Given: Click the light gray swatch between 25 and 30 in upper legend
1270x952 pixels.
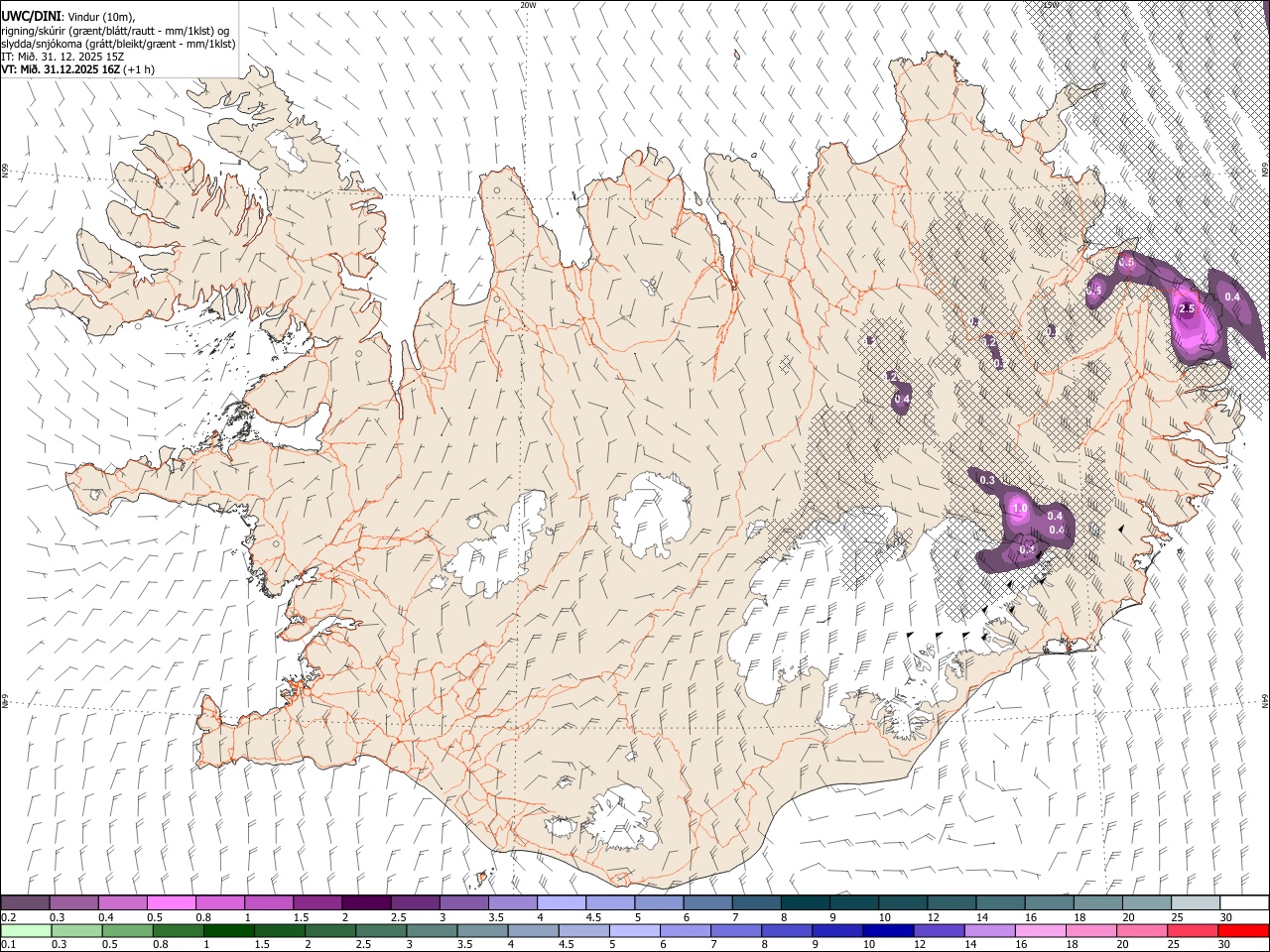Looking at the screenshot, I should coord(1196,903).
